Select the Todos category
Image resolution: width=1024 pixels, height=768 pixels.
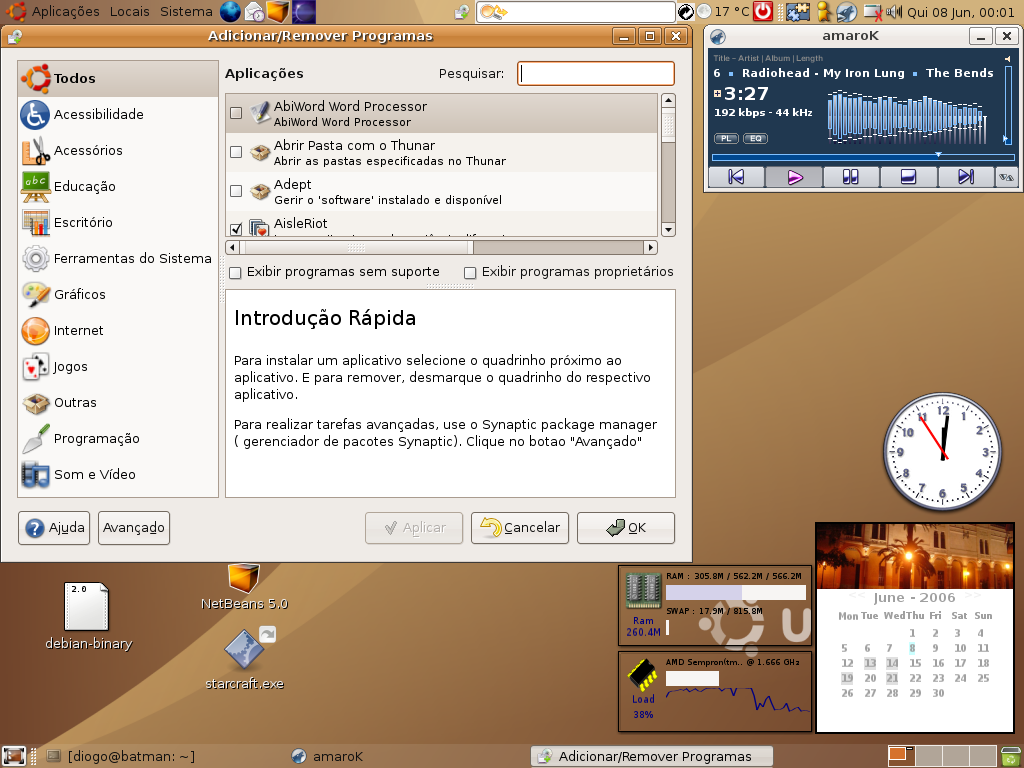tap(118, 78)
